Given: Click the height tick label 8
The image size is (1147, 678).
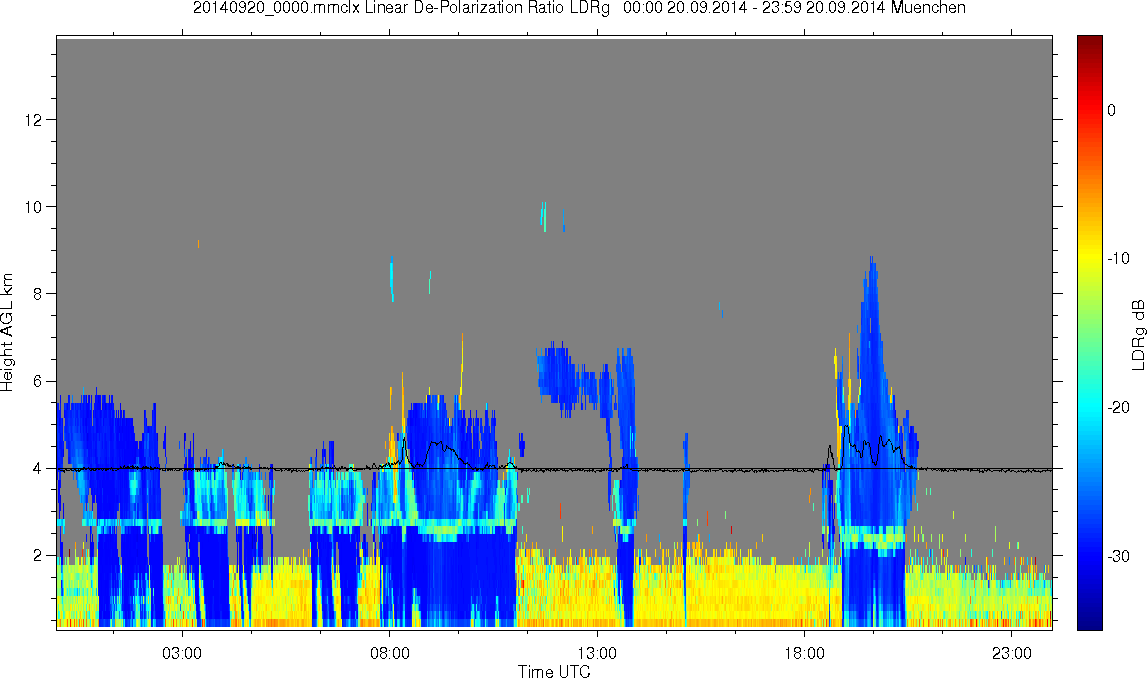Looking at the screenshot, I should click(38, 294).
